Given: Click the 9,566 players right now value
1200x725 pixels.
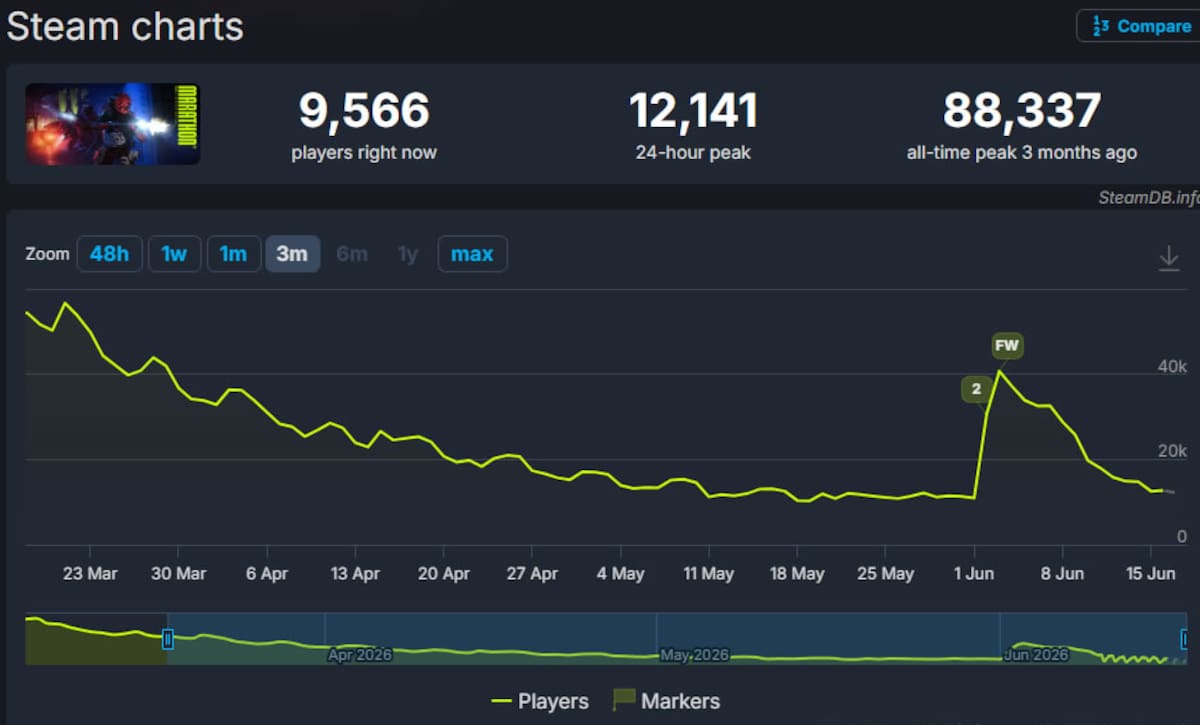Looking at the screenshot, I should point(364,110).
